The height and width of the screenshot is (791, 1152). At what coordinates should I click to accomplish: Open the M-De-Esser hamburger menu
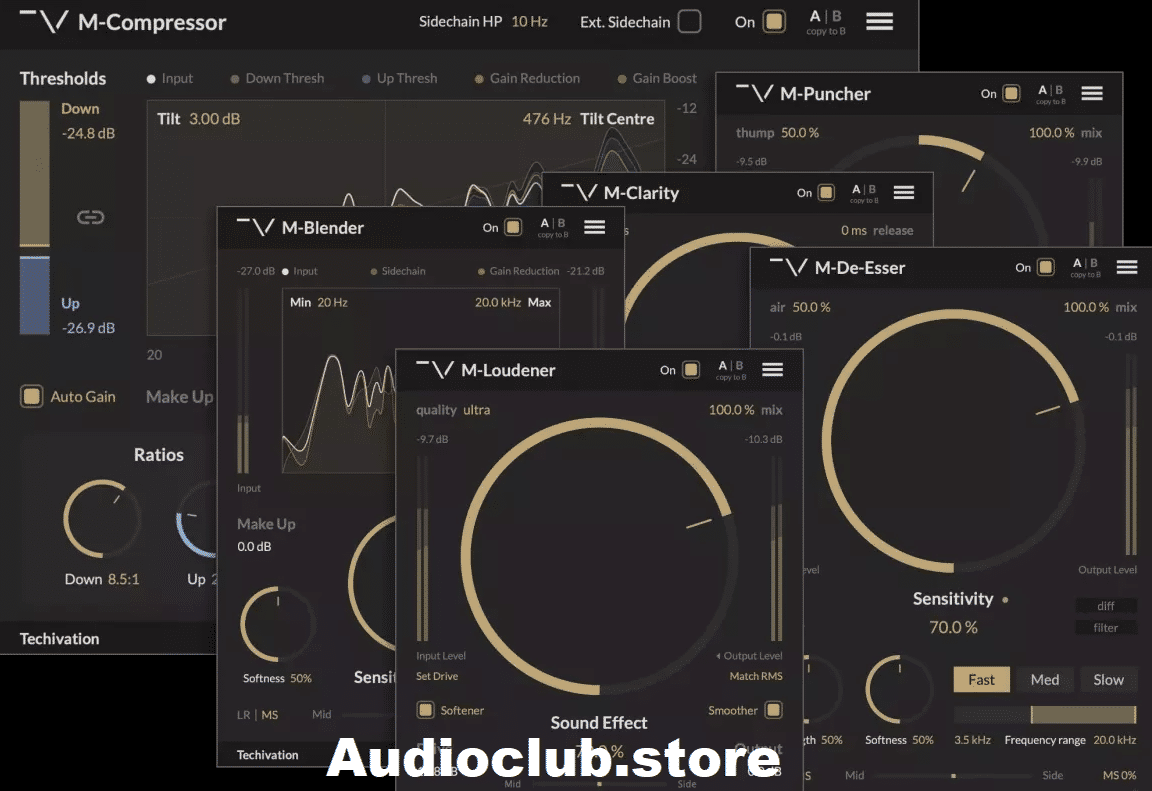(1126, 267)
